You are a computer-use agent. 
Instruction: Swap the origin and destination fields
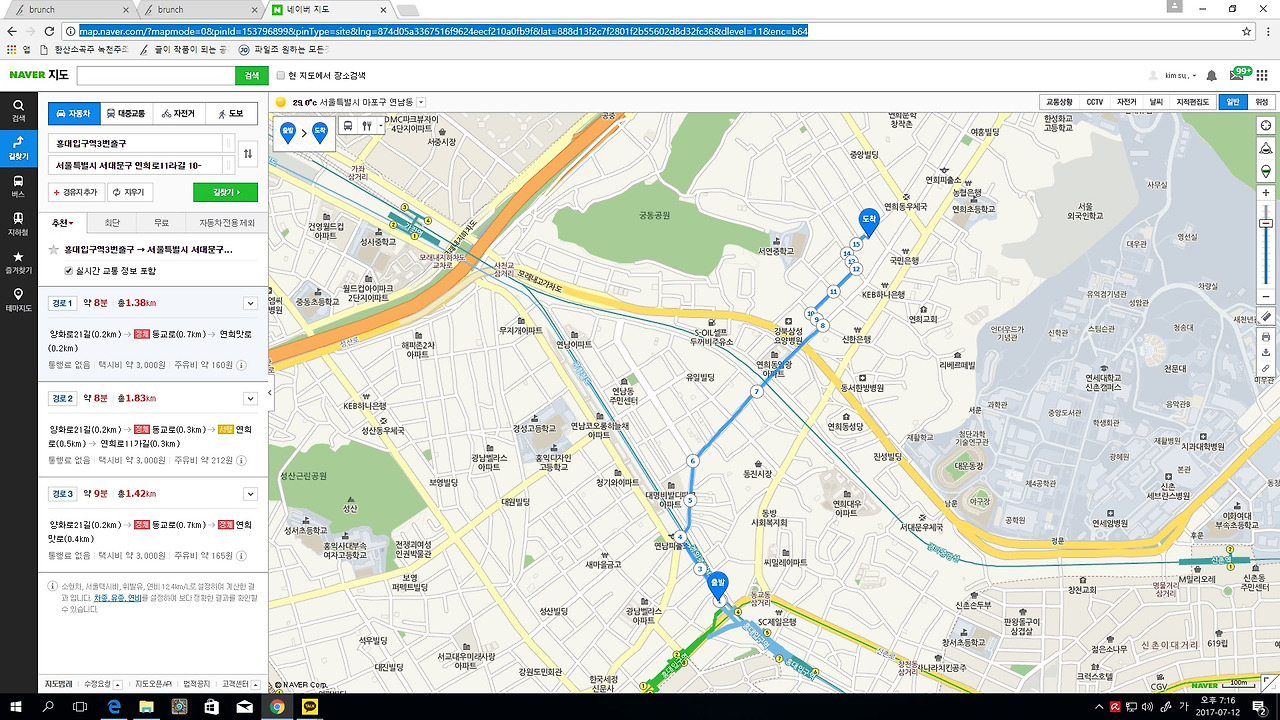pos(248,154)
